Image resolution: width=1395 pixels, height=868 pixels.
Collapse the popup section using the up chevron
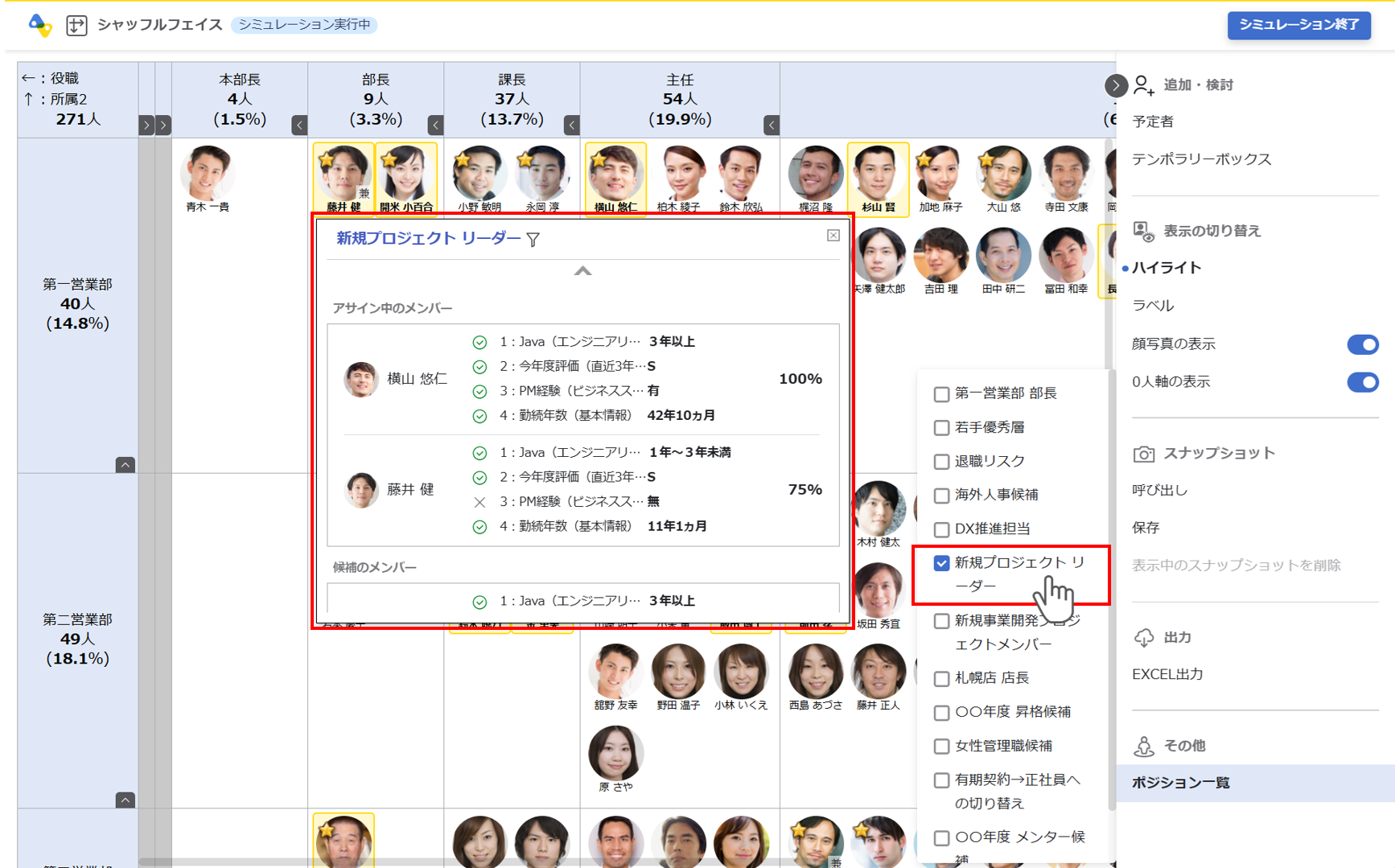tap(582, 271)
